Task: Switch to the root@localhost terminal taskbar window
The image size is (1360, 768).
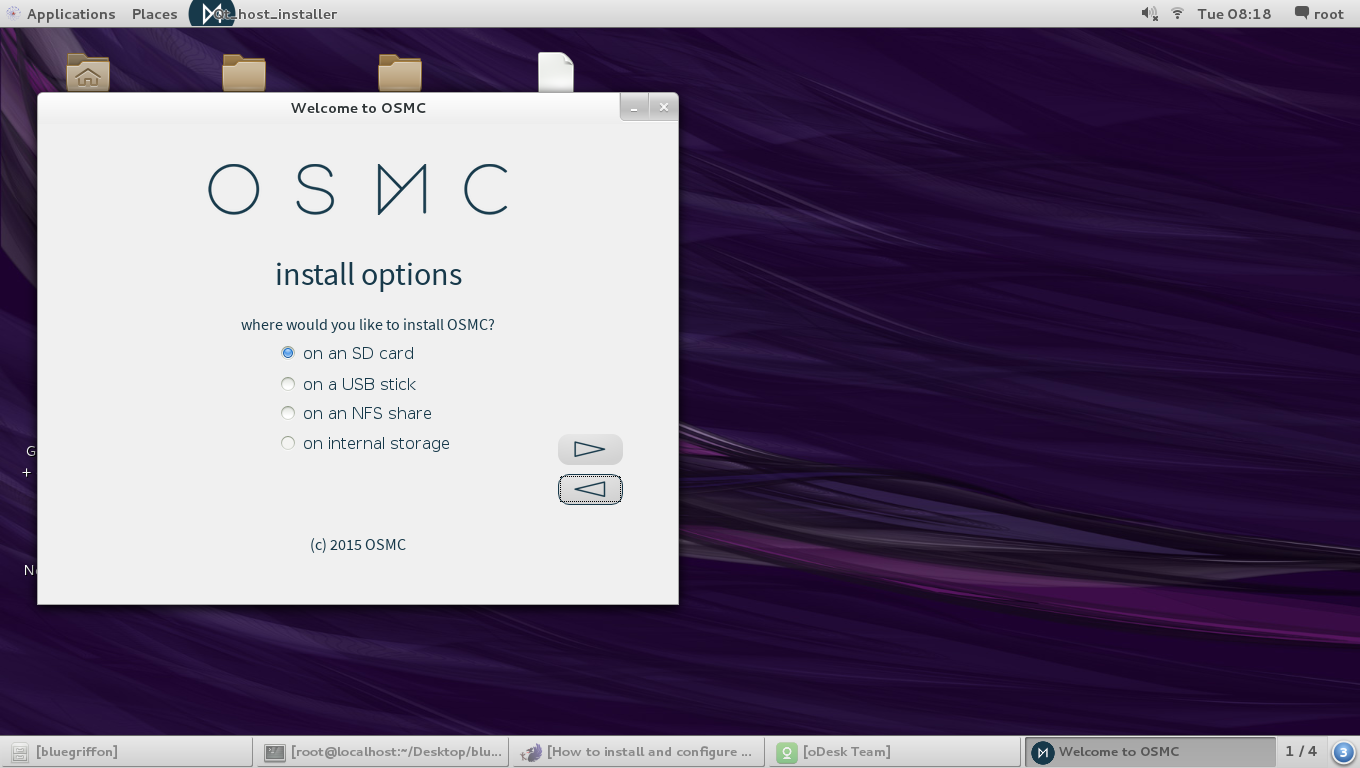Action: tap(384, 752)
